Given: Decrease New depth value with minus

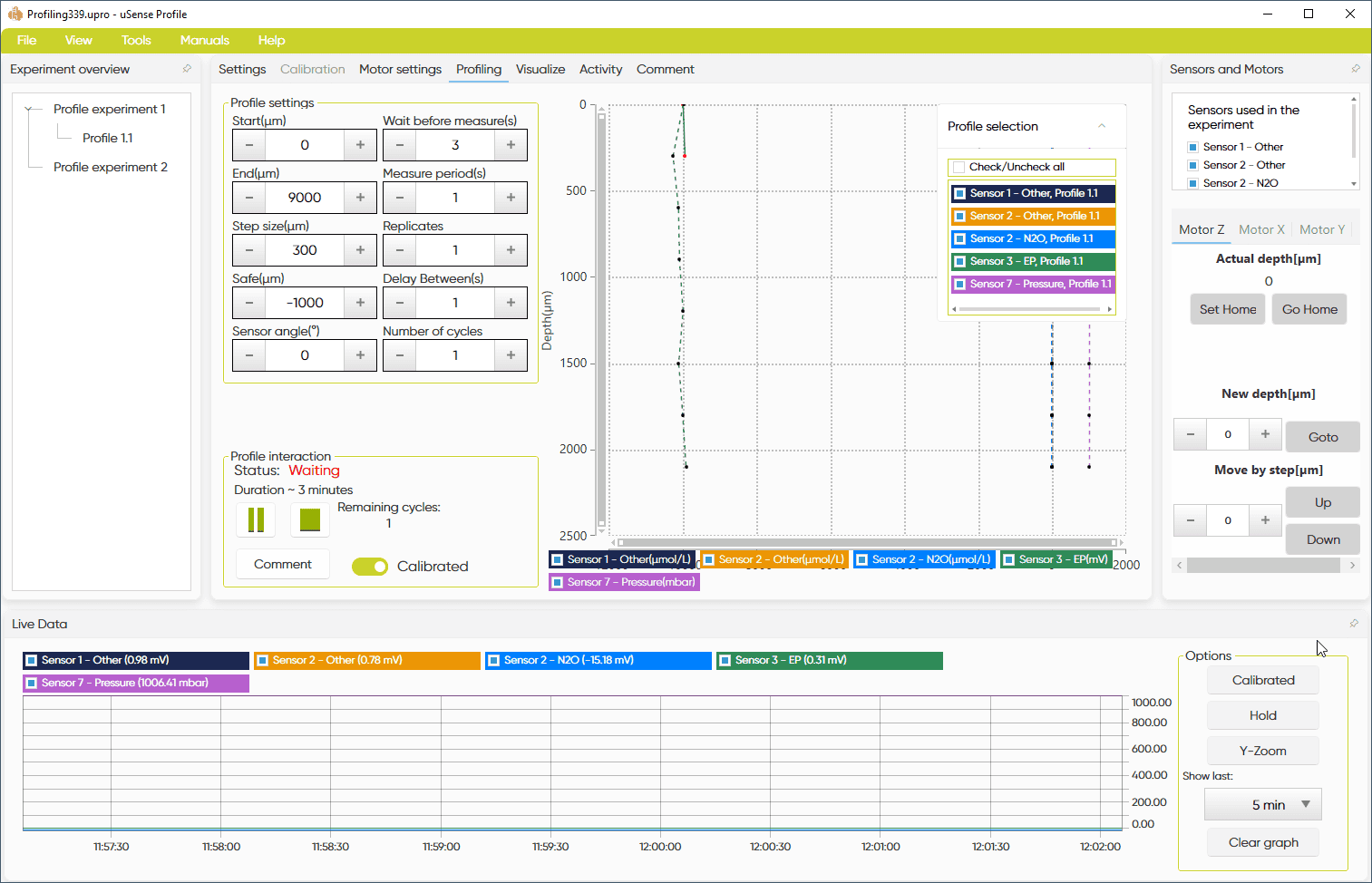Looking at the screenshot, I should coord(1191,434).
